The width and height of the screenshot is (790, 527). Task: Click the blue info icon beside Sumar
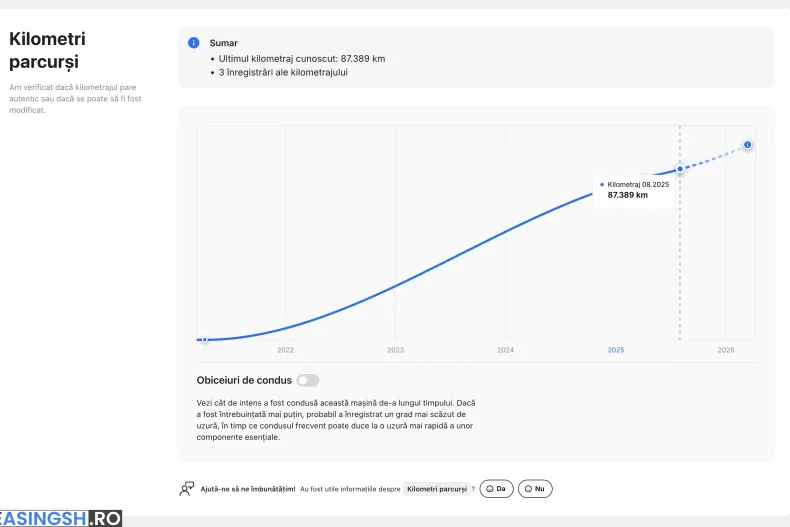[194, 43]
